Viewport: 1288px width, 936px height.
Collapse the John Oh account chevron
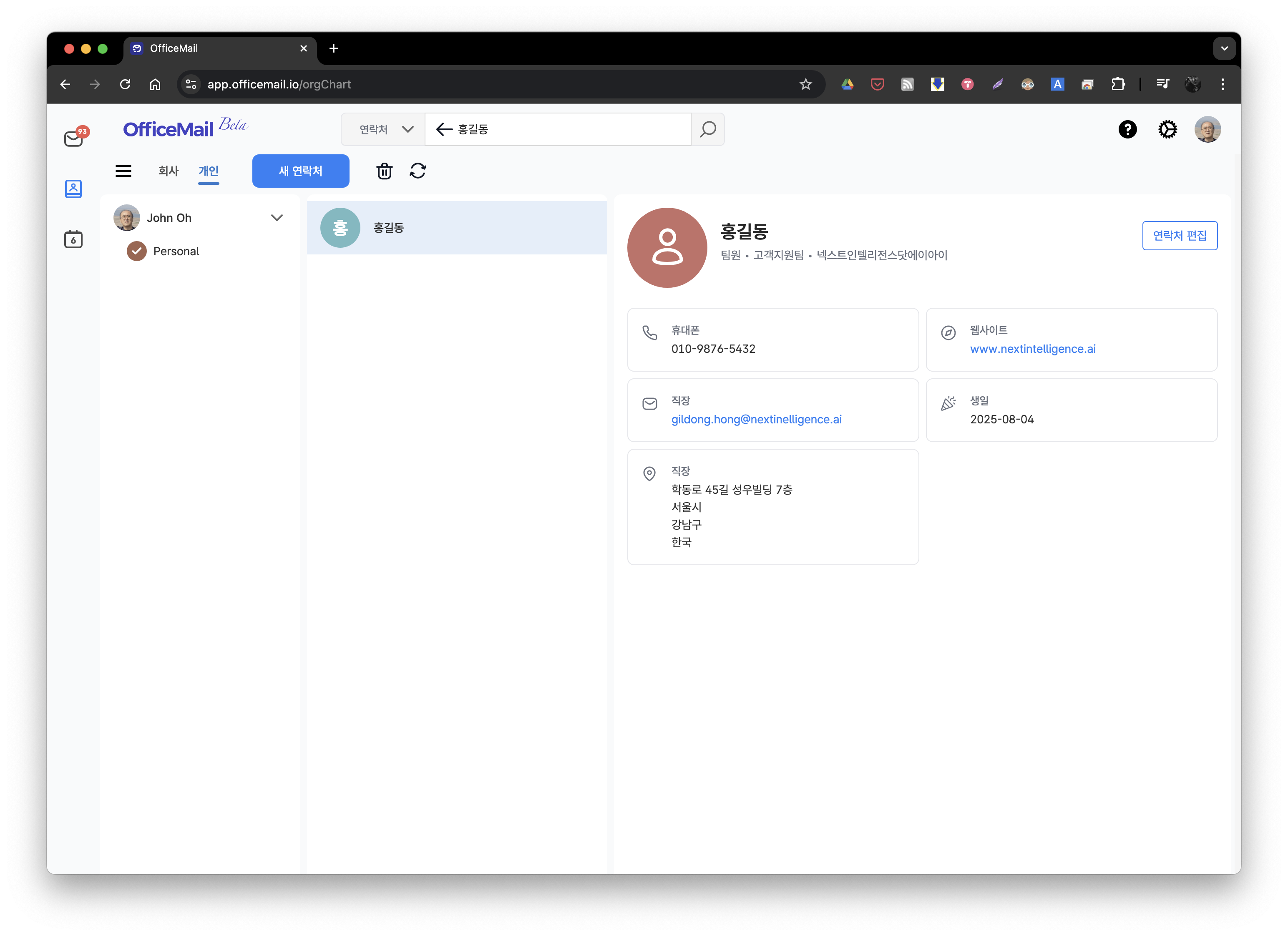pyautogui.click(x=277, y=218)
